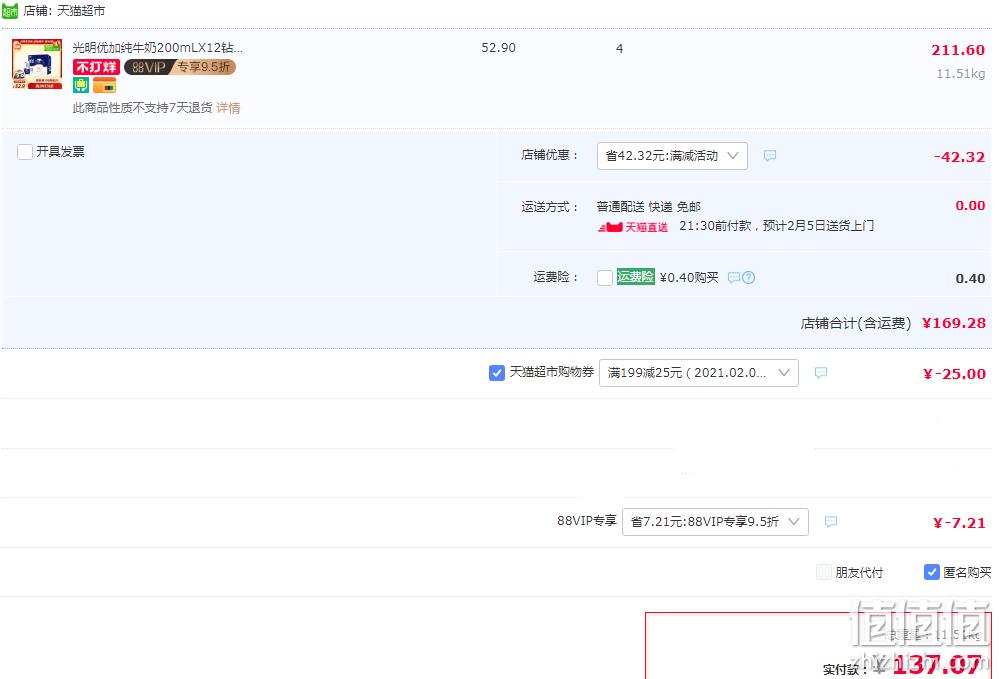Click the green 运费险 label
Viewport: 999px width, 679px height.
pyautogui.click(x=635, y=276)
